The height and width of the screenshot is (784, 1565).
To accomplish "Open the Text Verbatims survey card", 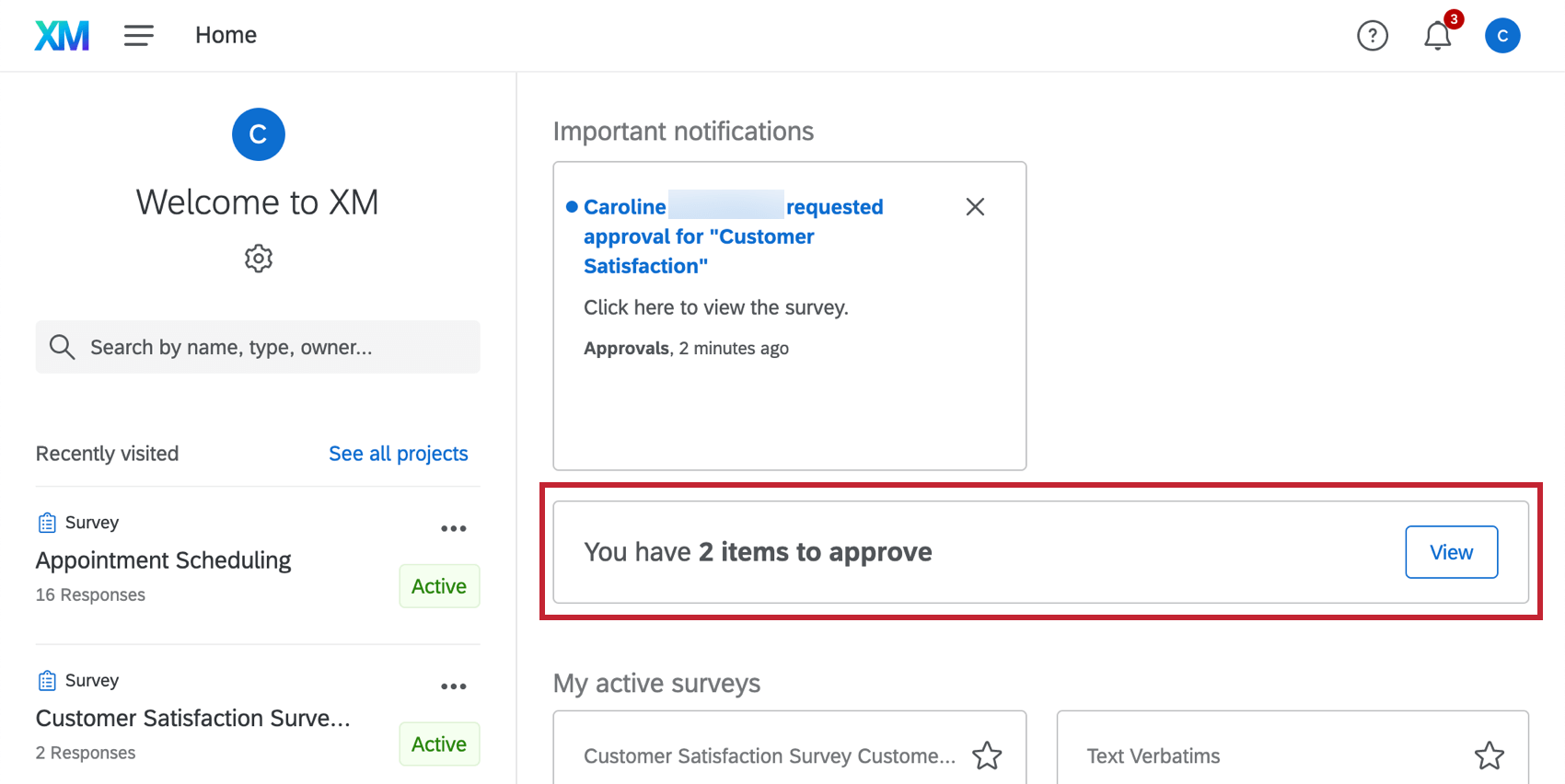I will click(1153, 755).
